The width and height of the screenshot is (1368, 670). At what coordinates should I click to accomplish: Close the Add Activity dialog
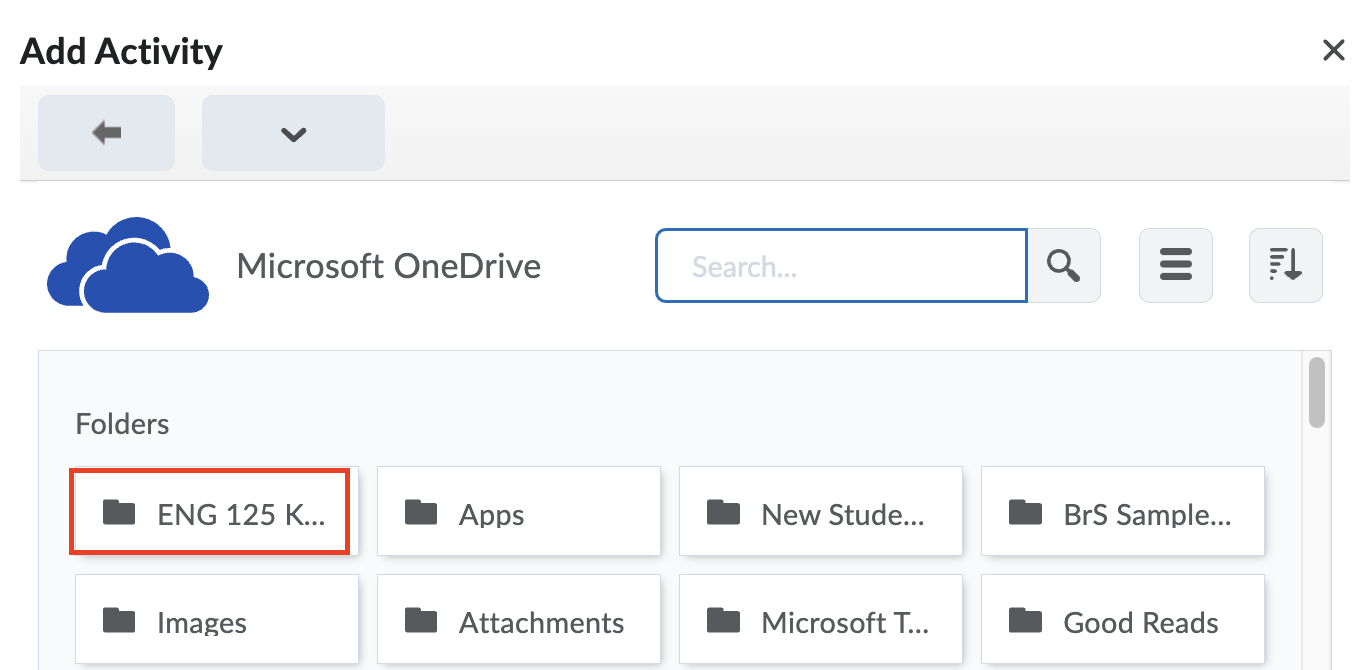pyautogui.click(x=1334, y=50)
